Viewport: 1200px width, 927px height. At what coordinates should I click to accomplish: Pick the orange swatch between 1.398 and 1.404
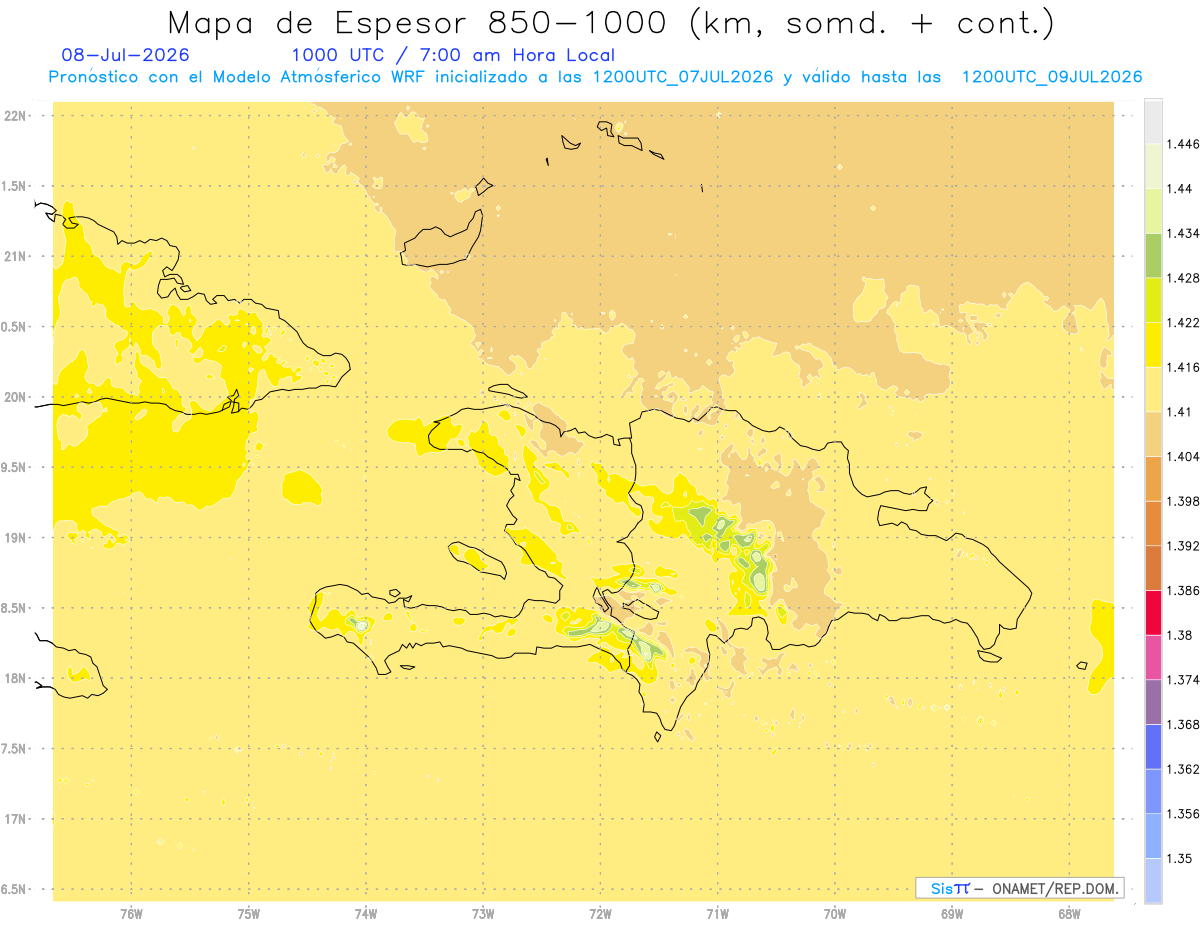1153,479
